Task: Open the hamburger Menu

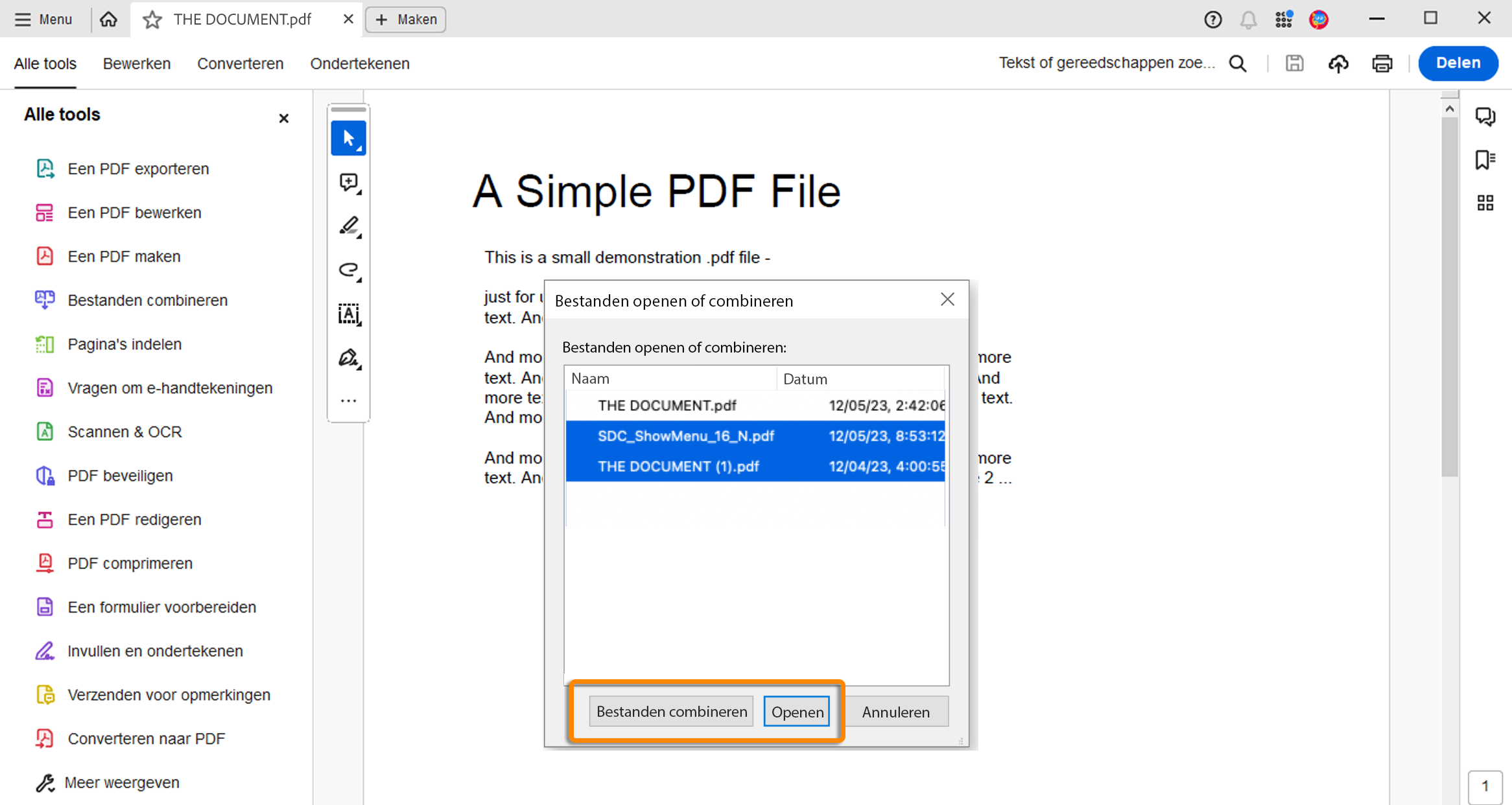Action: pyautogui.click(x=43, y=19)
